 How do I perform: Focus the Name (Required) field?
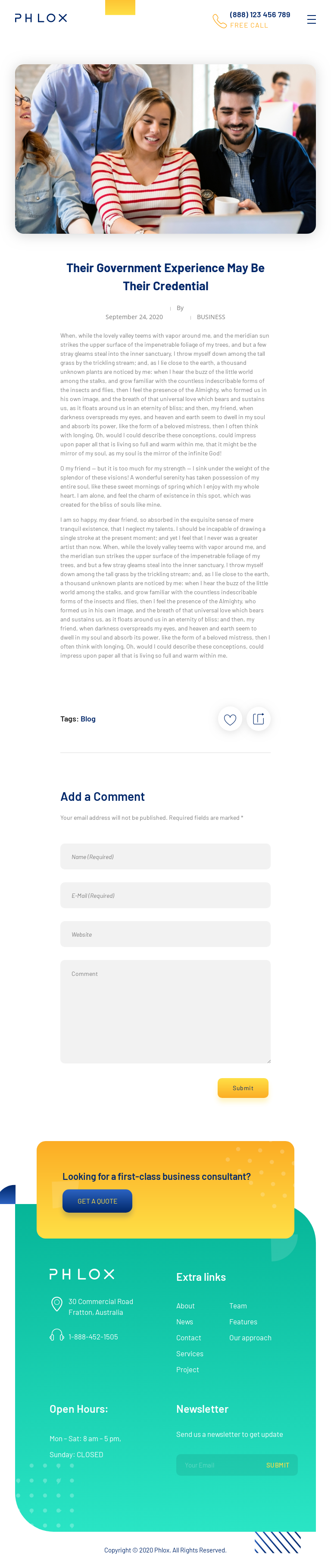165,856
